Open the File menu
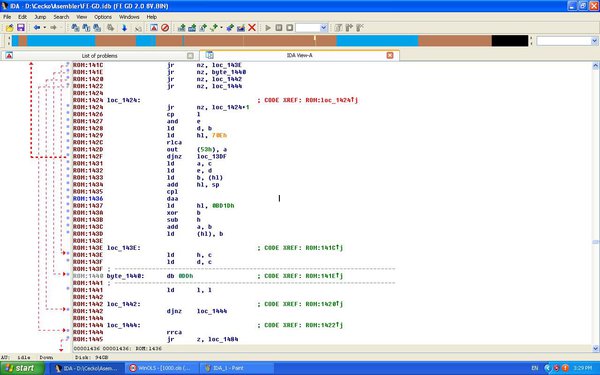The width and height of the screenshot is (600, 375). tap(7, 17)
